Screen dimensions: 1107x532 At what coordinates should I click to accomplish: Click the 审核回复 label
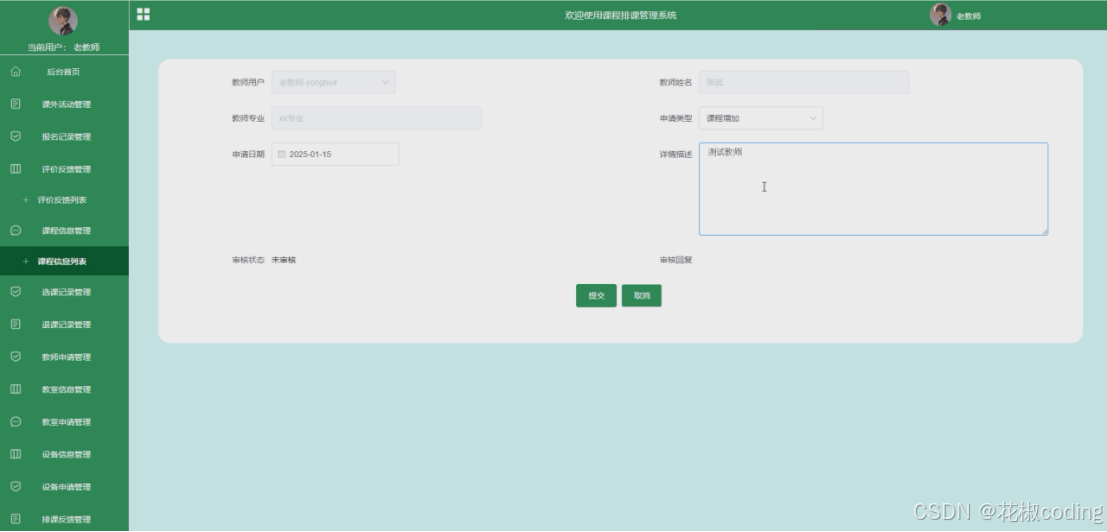point(676,260)
